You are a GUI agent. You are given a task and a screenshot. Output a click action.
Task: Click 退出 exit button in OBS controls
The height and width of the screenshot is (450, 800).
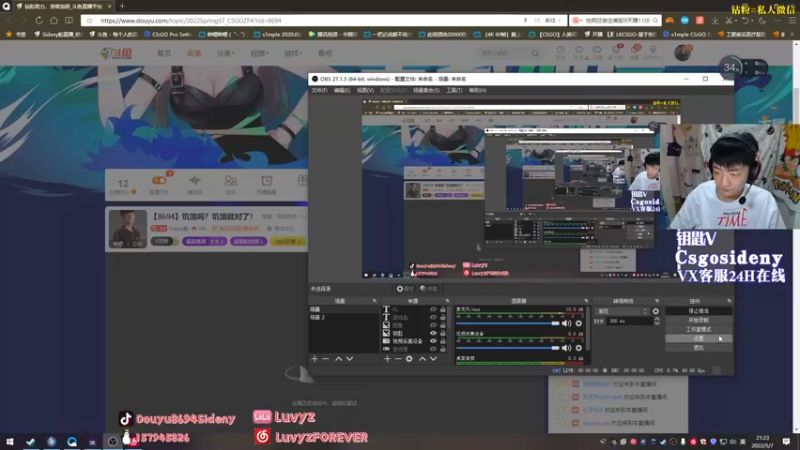(x=698, y=347)
